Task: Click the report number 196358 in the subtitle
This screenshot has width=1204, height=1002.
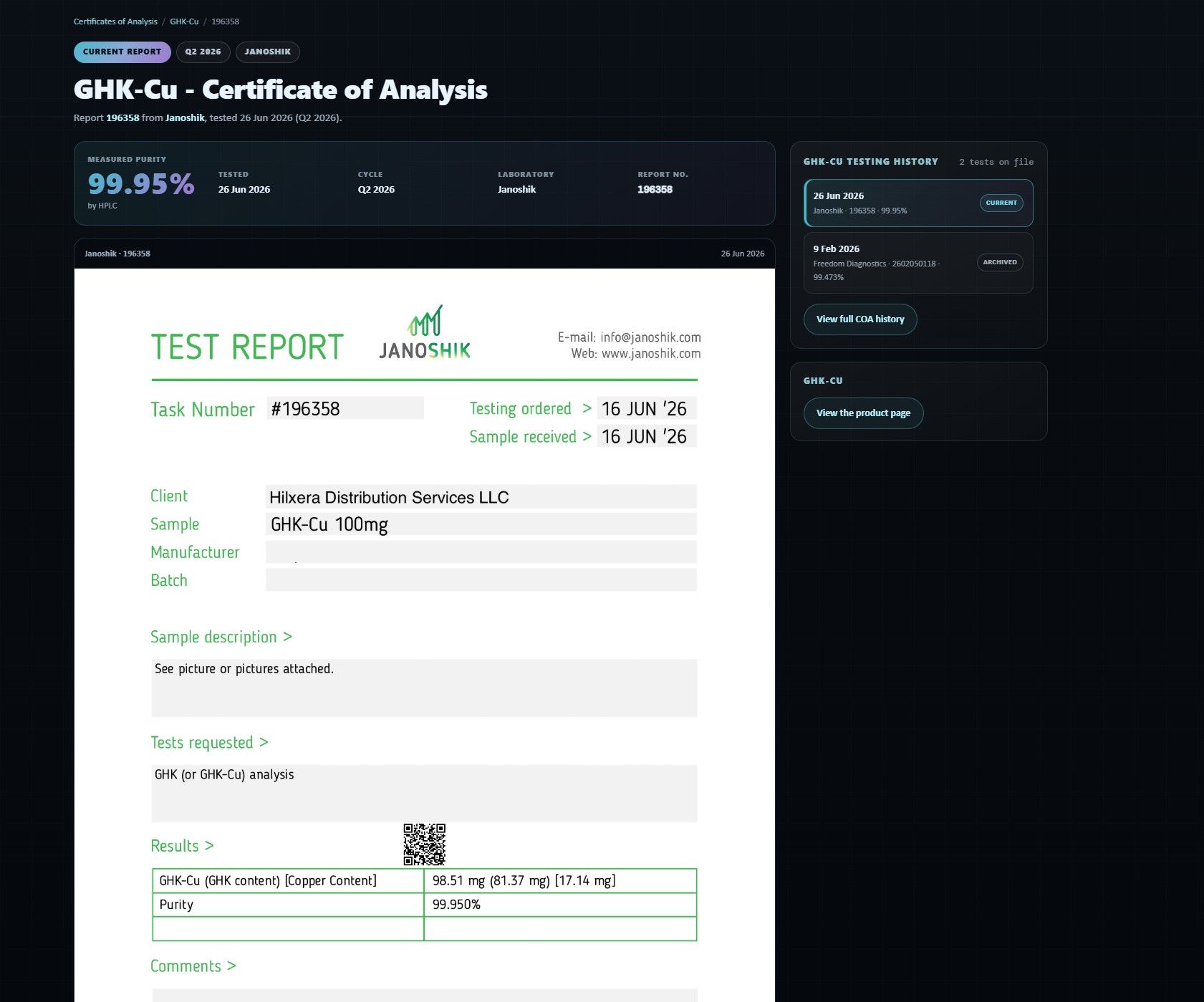Action: coord(122,117)
